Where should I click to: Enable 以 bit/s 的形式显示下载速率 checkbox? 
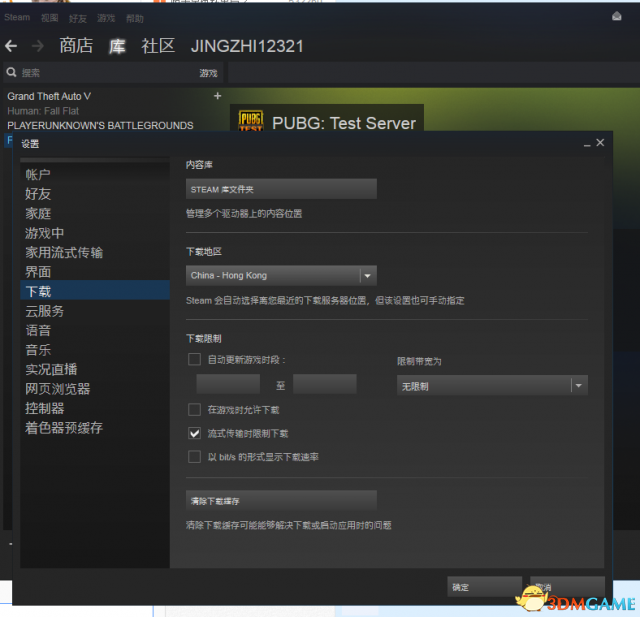point(194,457)
